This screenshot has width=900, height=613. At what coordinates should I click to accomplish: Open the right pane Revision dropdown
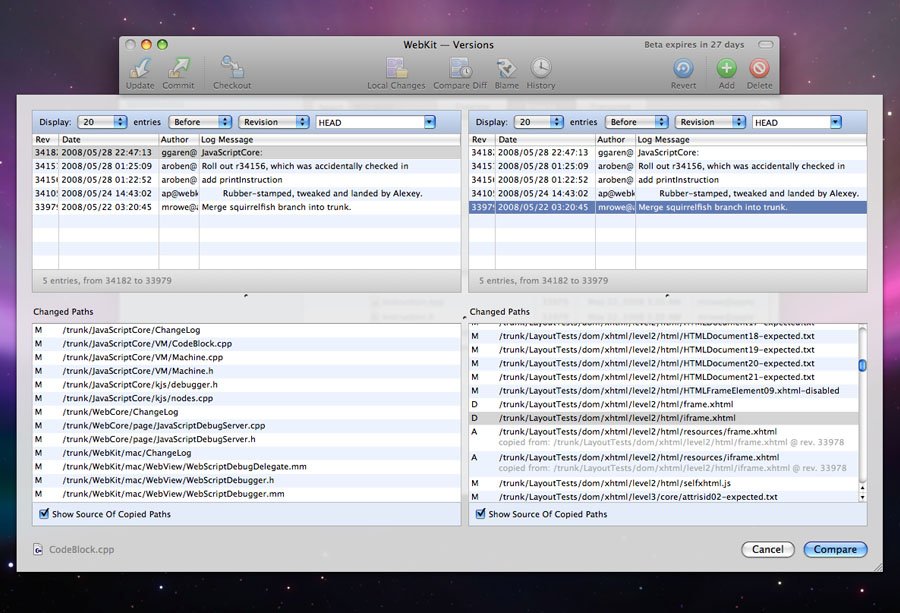pyautogui.click(x=710, y=122)
